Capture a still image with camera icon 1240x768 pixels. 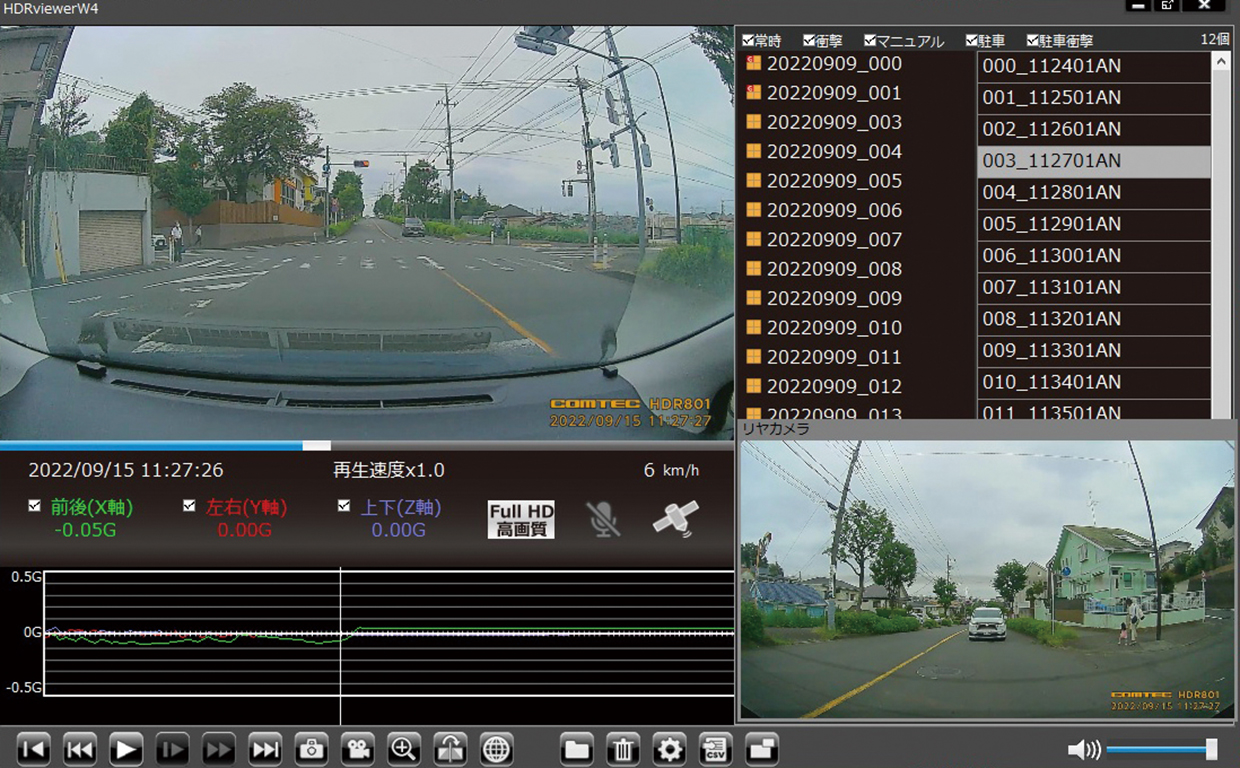(311, 749)
